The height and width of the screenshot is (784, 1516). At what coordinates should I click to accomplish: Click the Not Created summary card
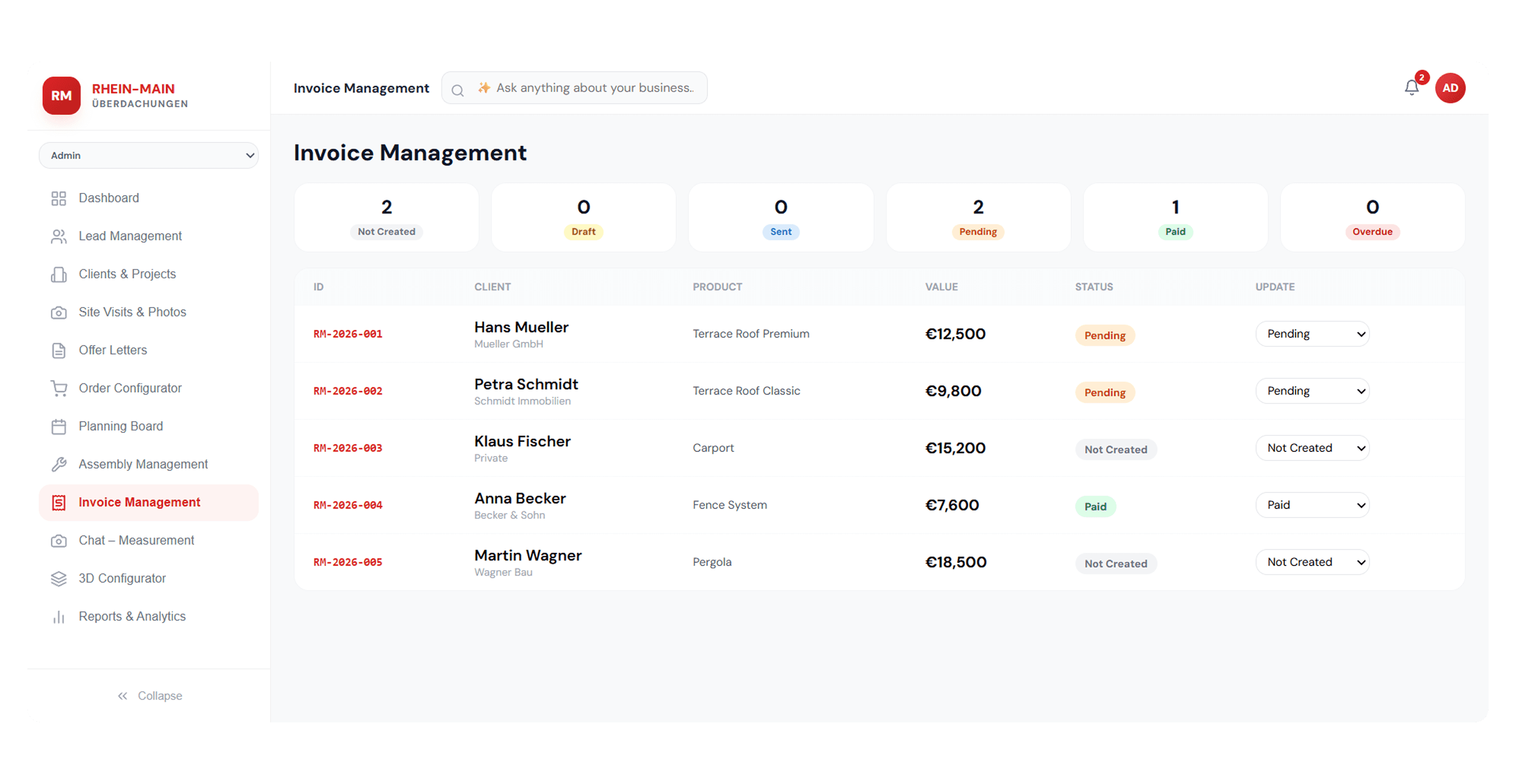[386, 217]
